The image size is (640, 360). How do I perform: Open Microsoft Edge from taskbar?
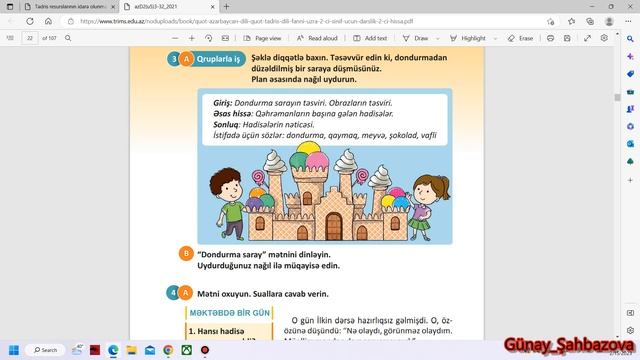pyautogui.click(x=113, y=350)
